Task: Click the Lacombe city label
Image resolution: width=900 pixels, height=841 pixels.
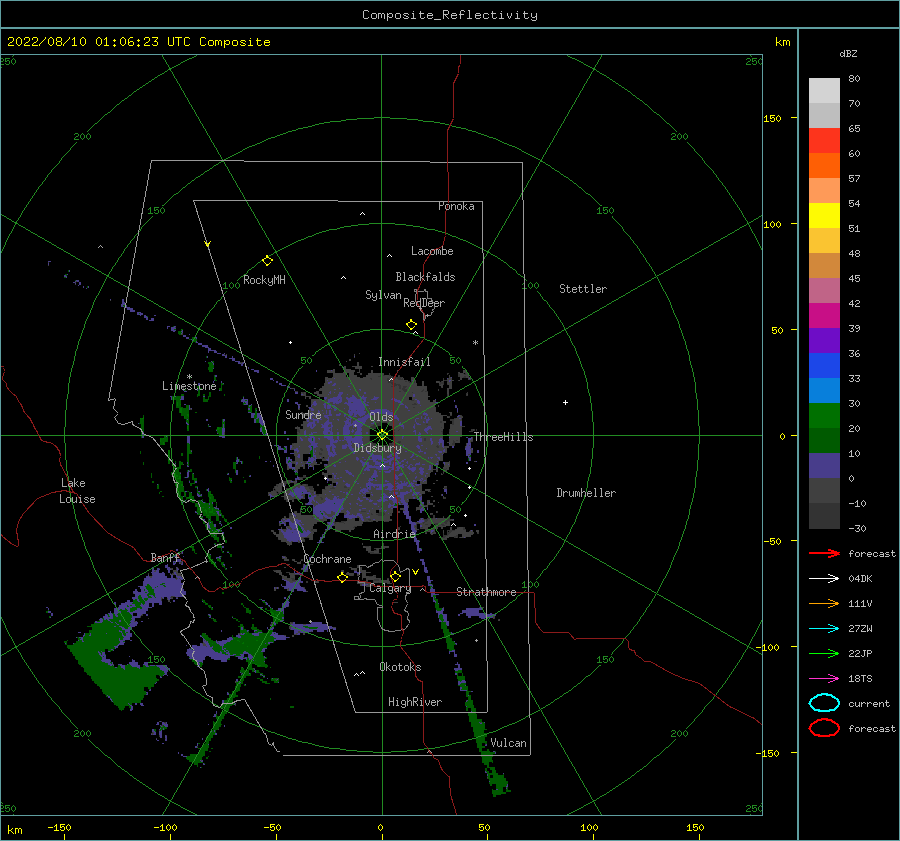Action: click(432, 251)
